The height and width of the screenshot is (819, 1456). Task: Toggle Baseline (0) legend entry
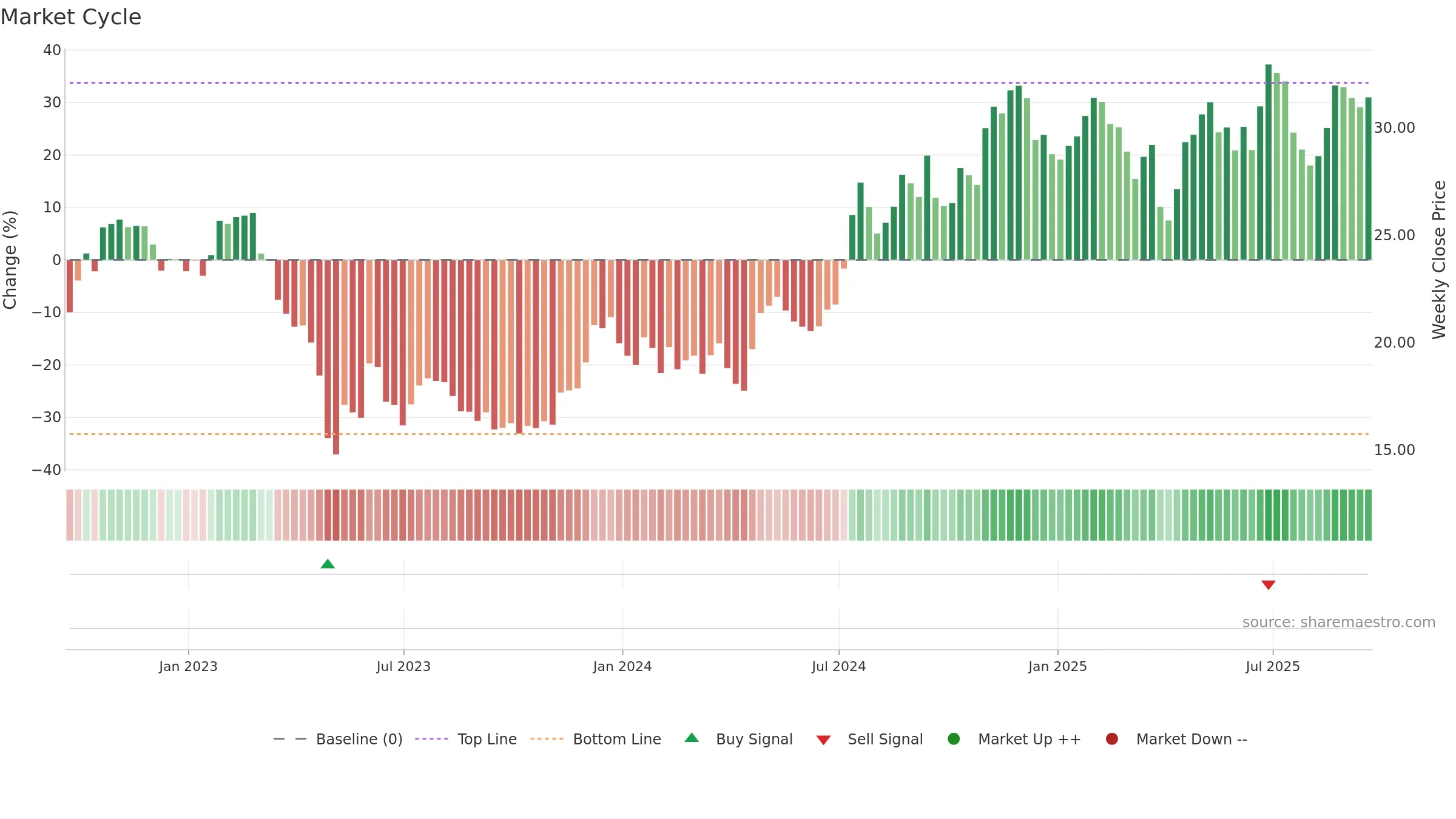[338, 739]
